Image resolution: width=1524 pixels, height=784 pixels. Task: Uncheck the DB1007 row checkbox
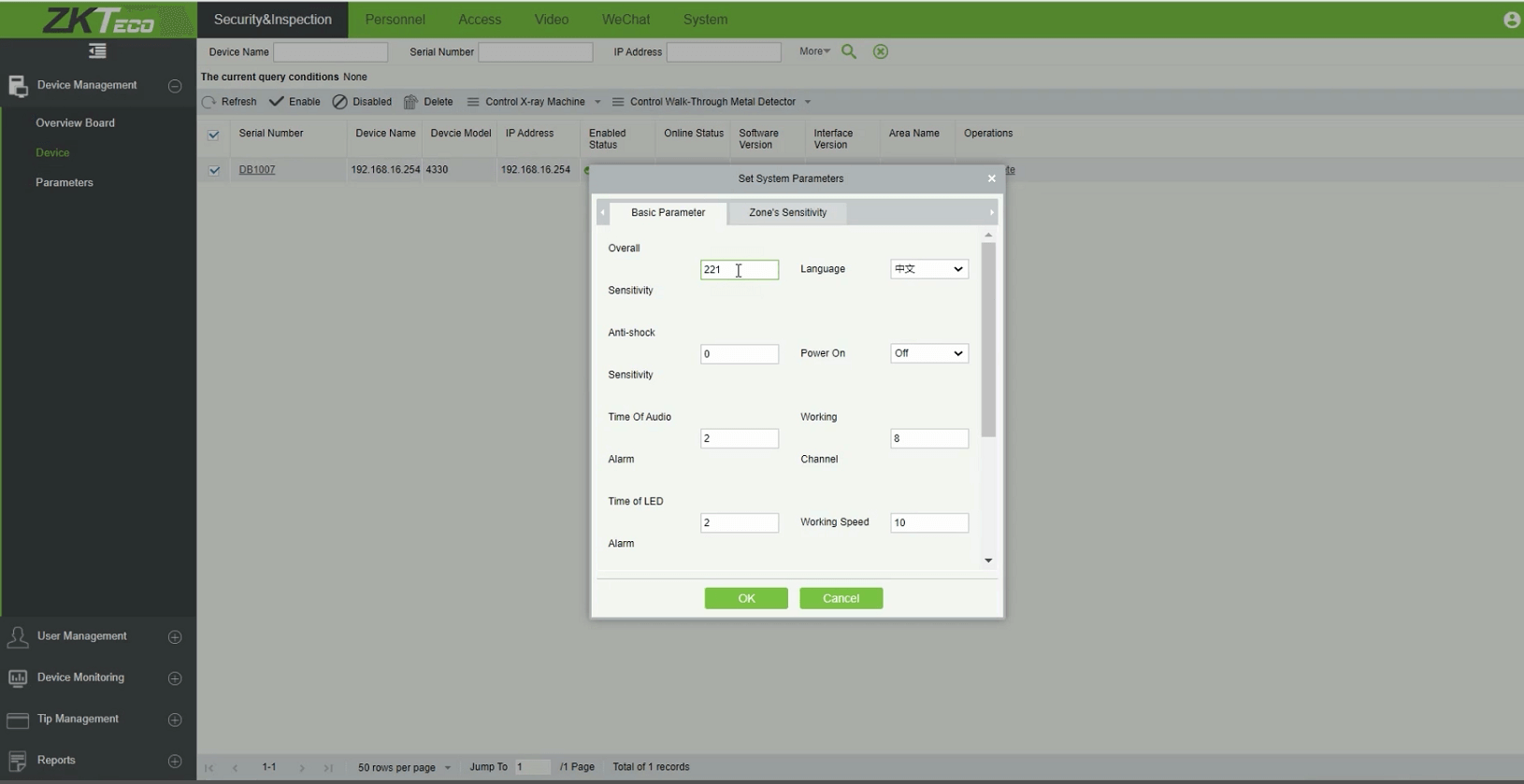click(214, 170)
